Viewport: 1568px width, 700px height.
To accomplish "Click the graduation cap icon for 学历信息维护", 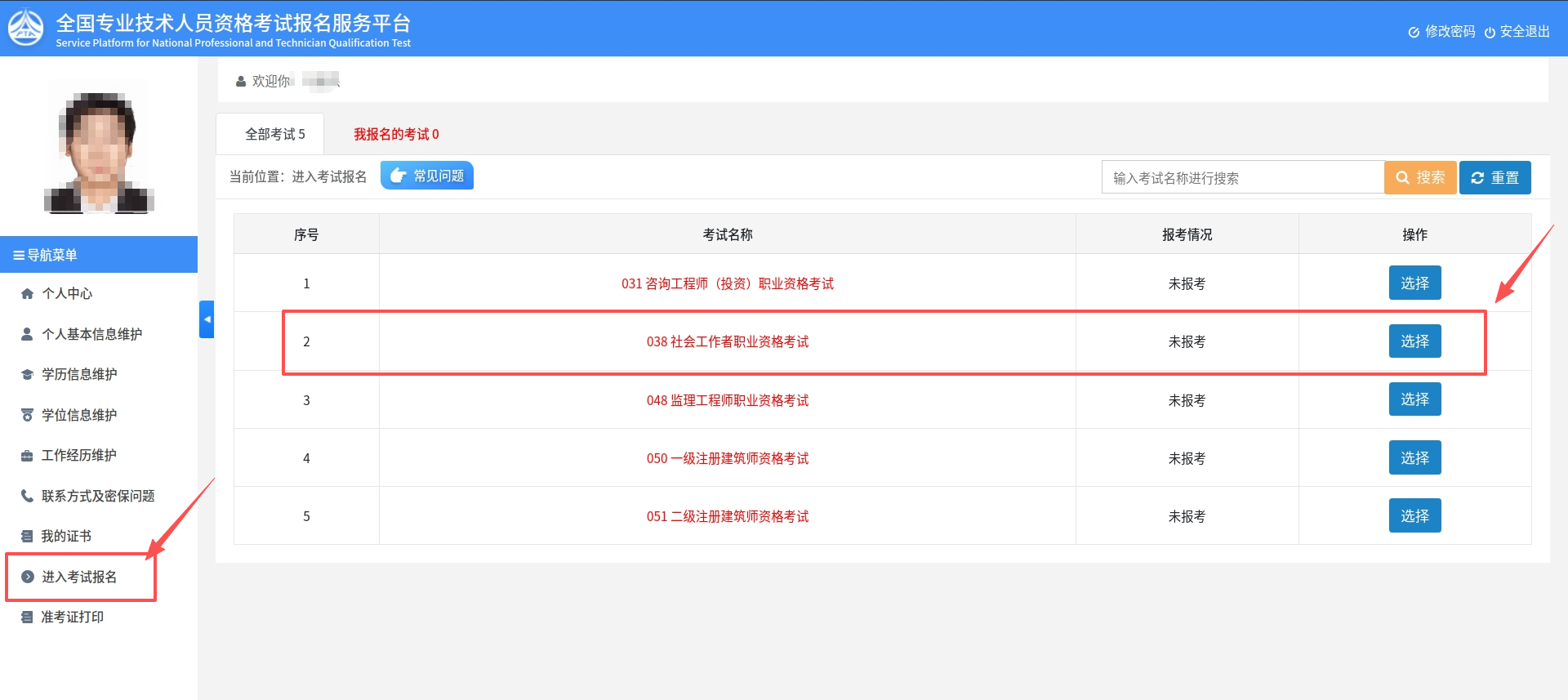I will tap(27, 375).
